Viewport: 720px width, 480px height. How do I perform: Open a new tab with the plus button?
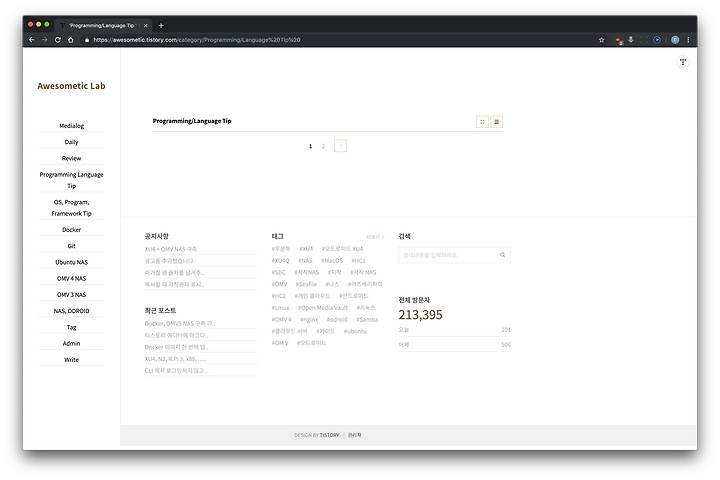(161, 26)
